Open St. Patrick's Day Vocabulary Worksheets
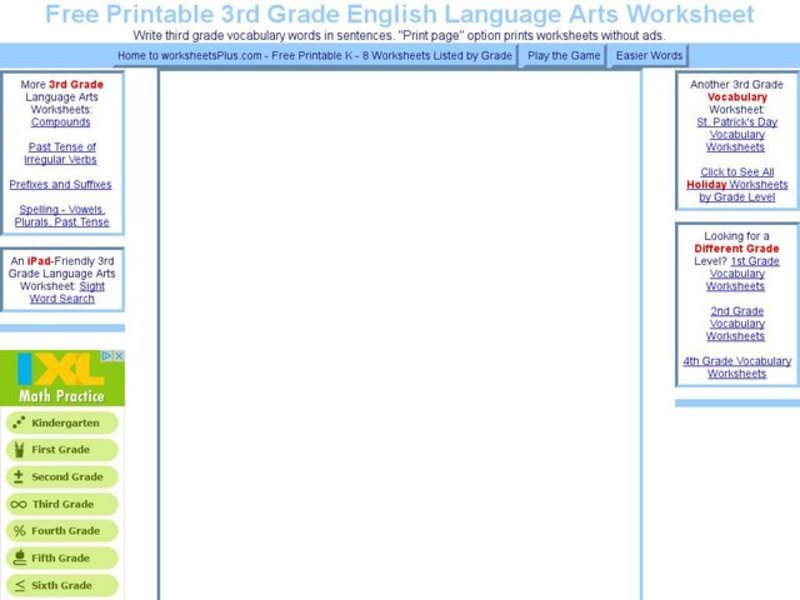Image resolution: width=800 pixels, height=600 pixels. 735,134
